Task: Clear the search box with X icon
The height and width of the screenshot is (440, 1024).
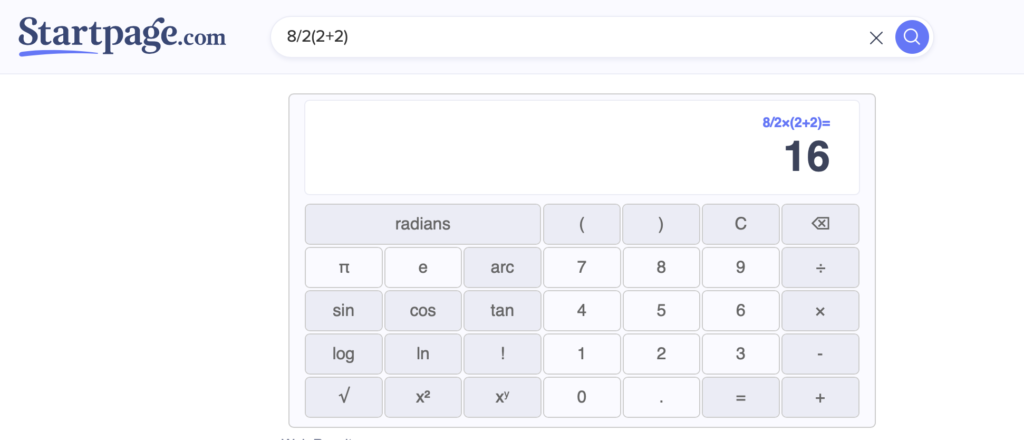Action: coord(876,38)
